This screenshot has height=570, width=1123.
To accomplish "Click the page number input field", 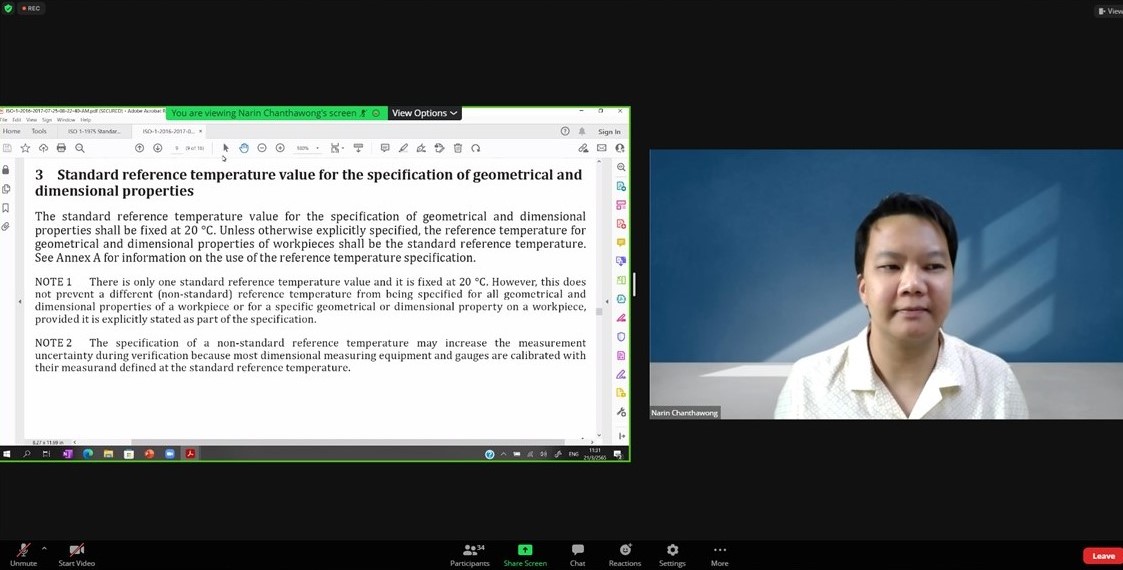I will (177, 148).
